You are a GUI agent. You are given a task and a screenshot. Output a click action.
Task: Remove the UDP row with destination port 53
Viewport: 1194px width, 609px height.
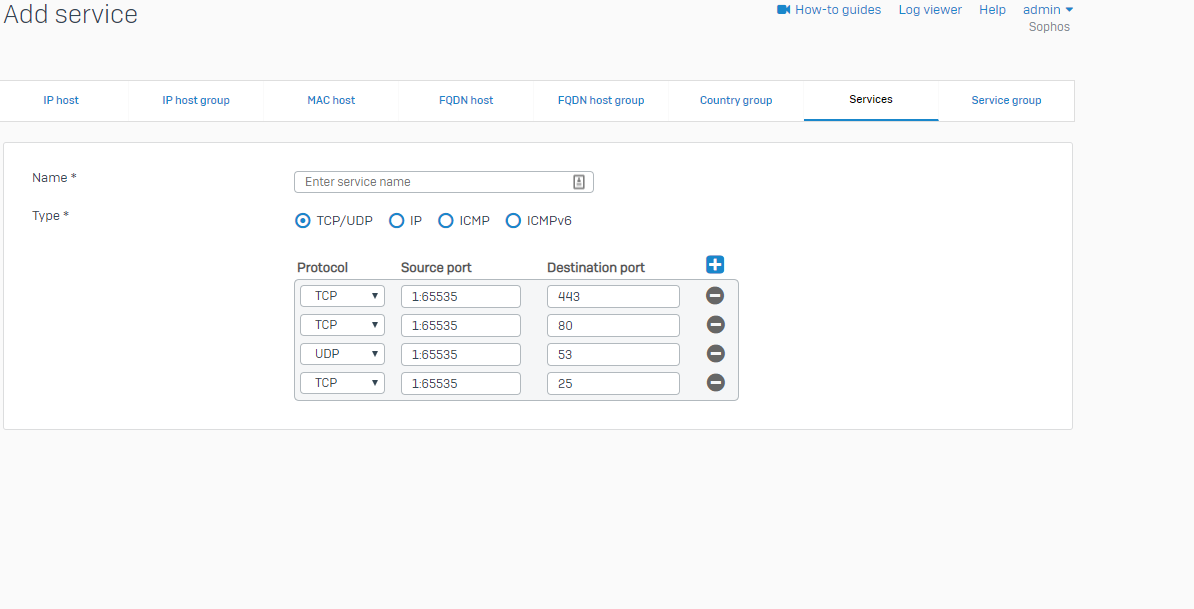(x=715, y=354)
